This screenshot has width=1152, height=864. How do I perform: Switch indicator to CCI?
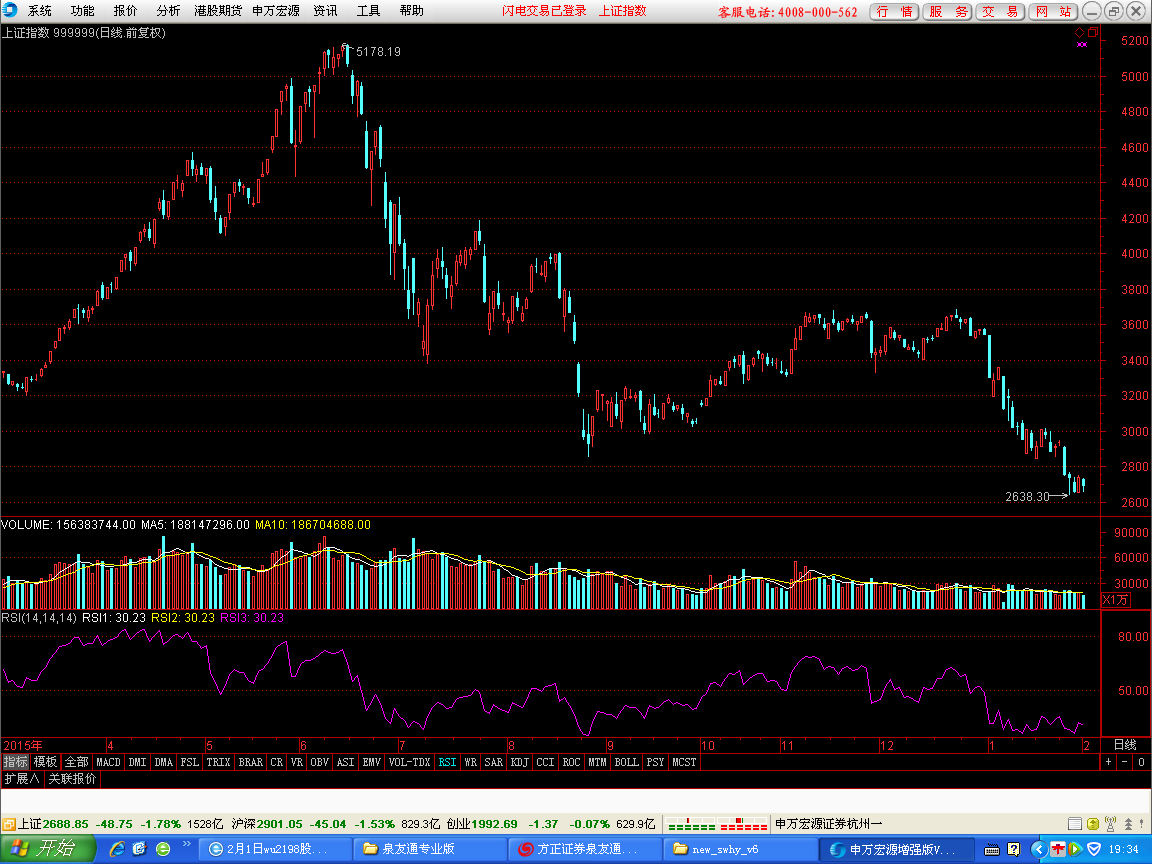click(545, 762)
